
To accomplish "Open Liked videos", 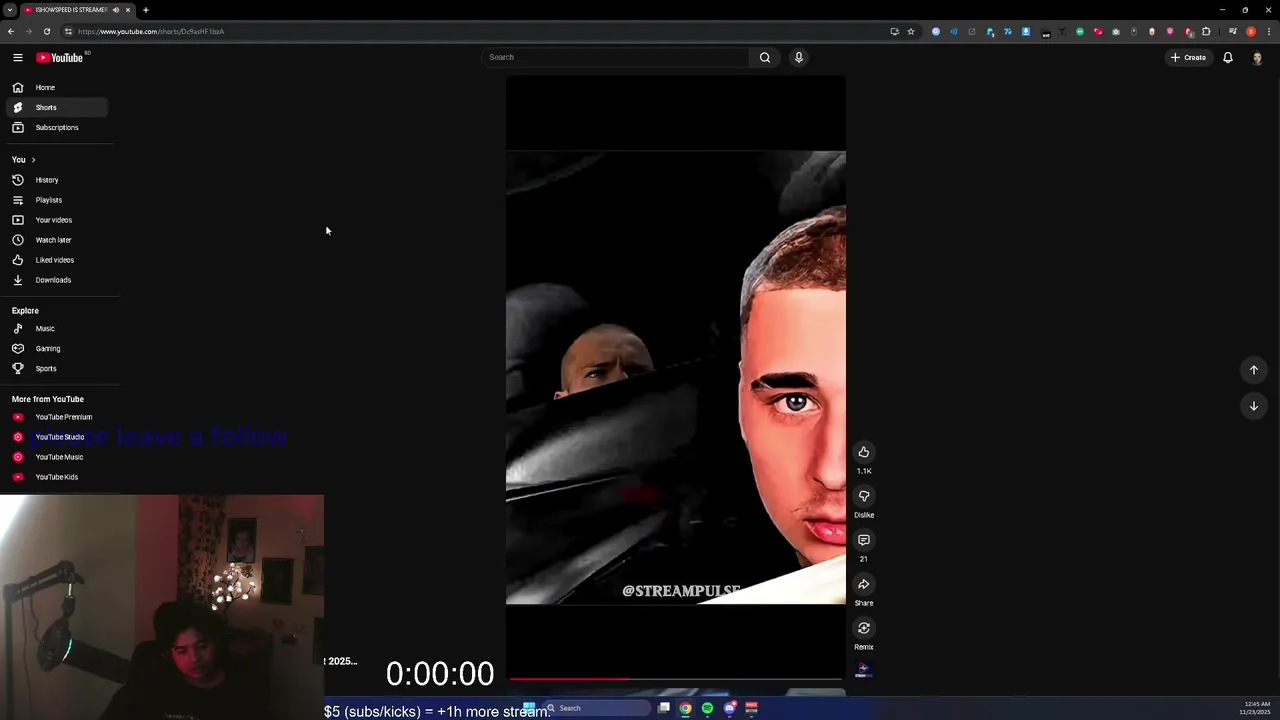I will click(56, 260).
